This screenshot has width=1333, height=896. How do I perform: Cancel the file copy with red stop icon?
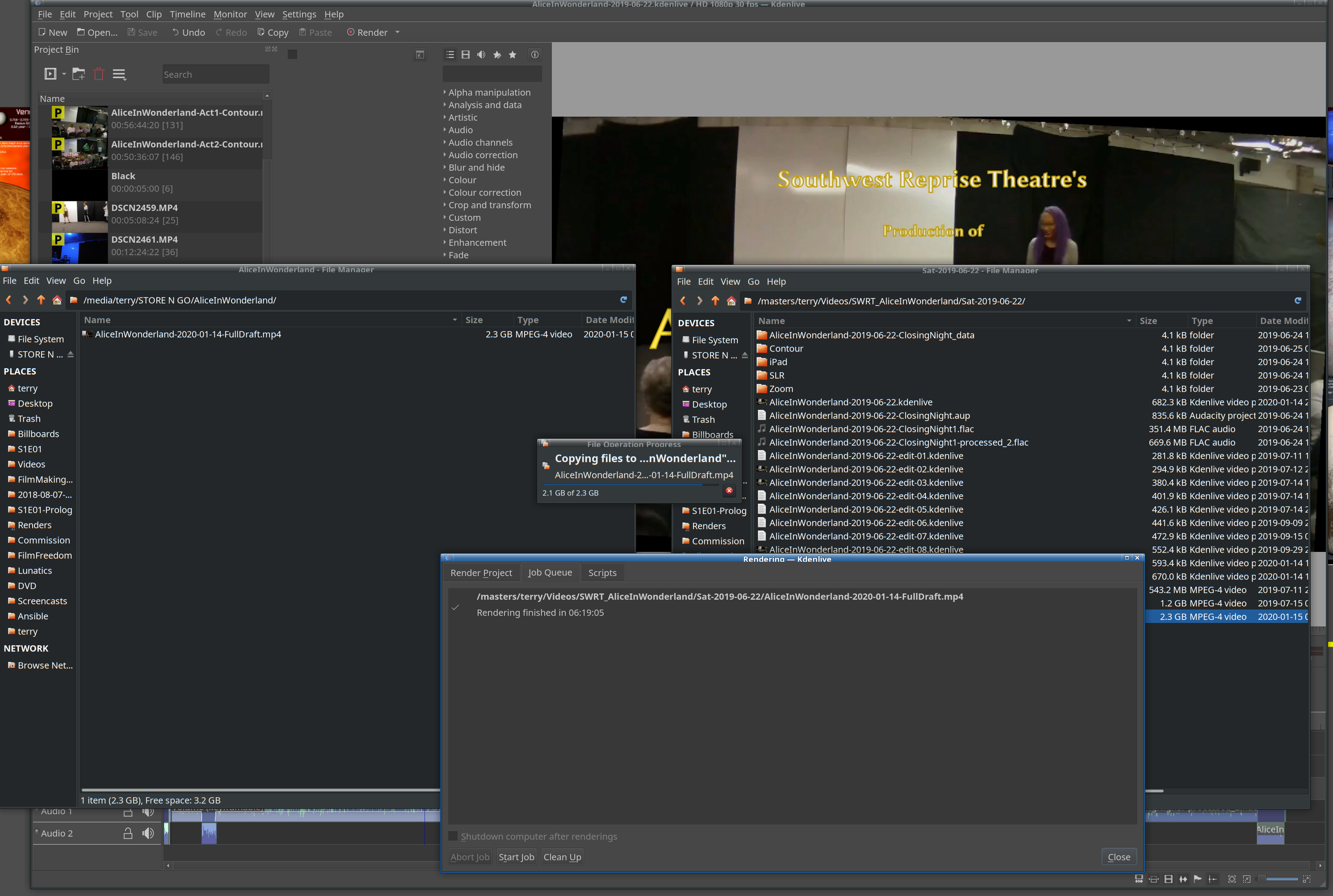729,491
